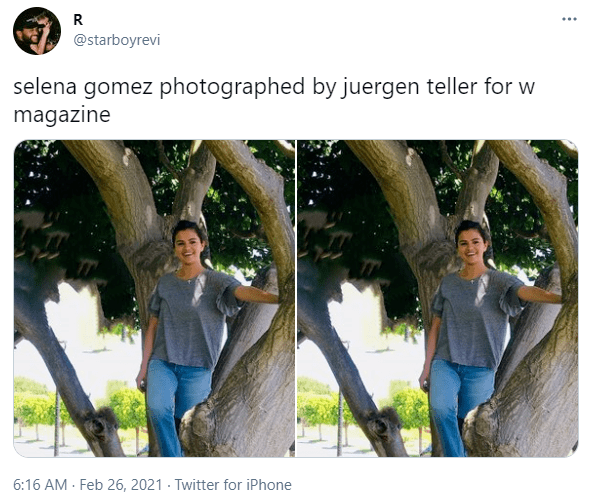This screenshot has width=590, height=499.
Task: Click the word "photographed" in the tweet
Action: (x=232, y=87)
